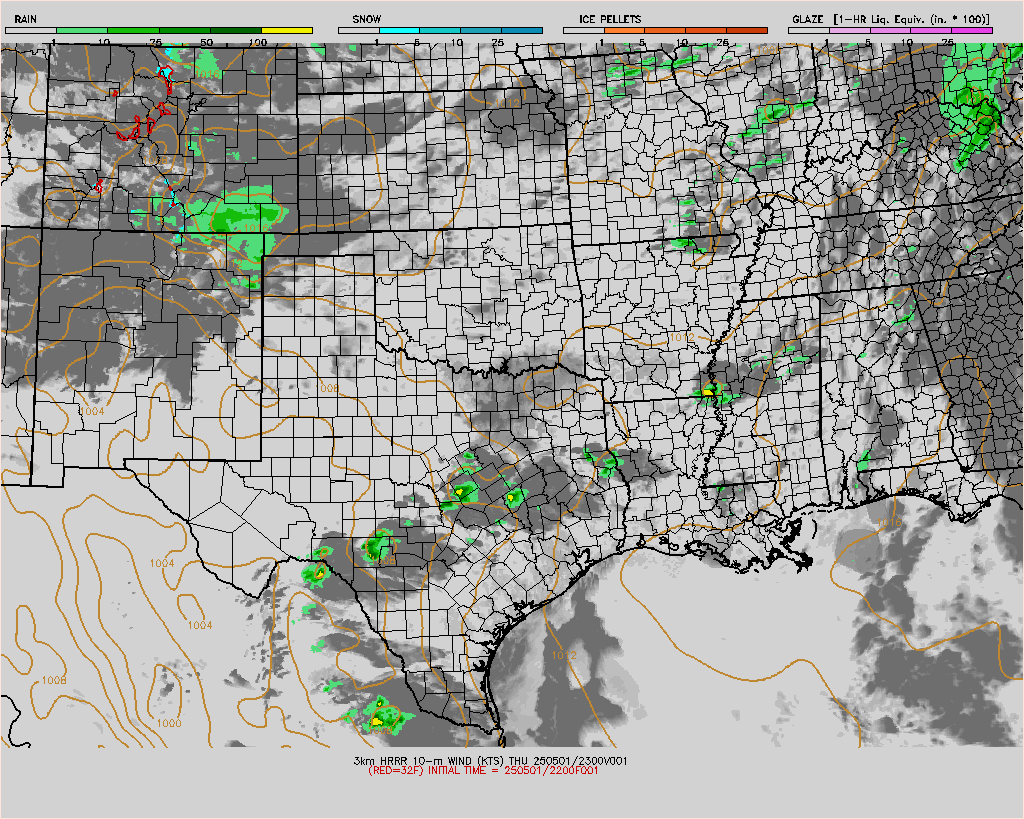Click the "3km HRRR 10-m WIND (KTS)" caption
1024x819 pixels.
pos(430,760)
